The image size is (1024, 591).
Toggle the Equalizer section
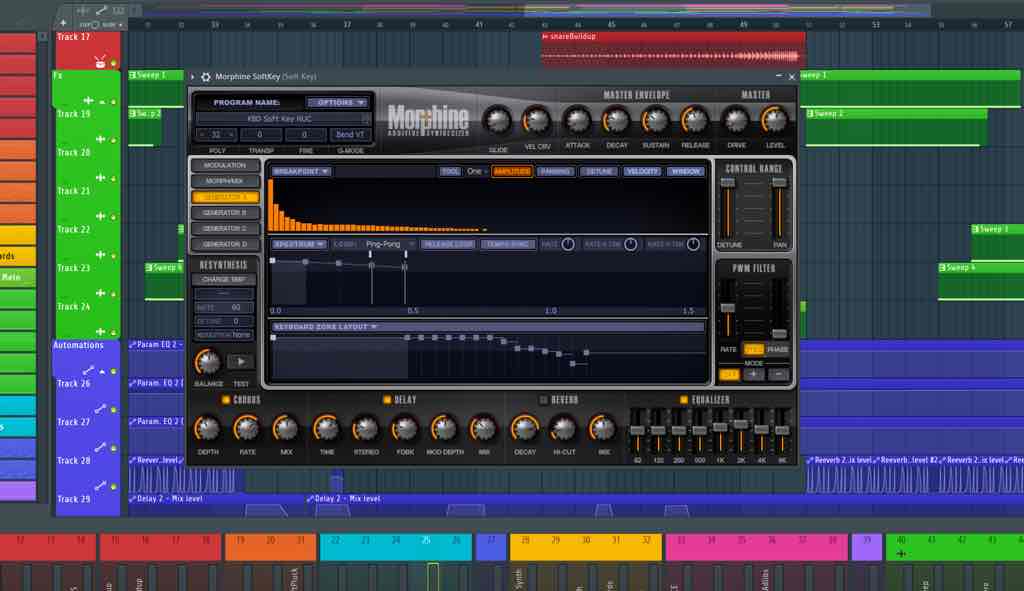point(684,400)
